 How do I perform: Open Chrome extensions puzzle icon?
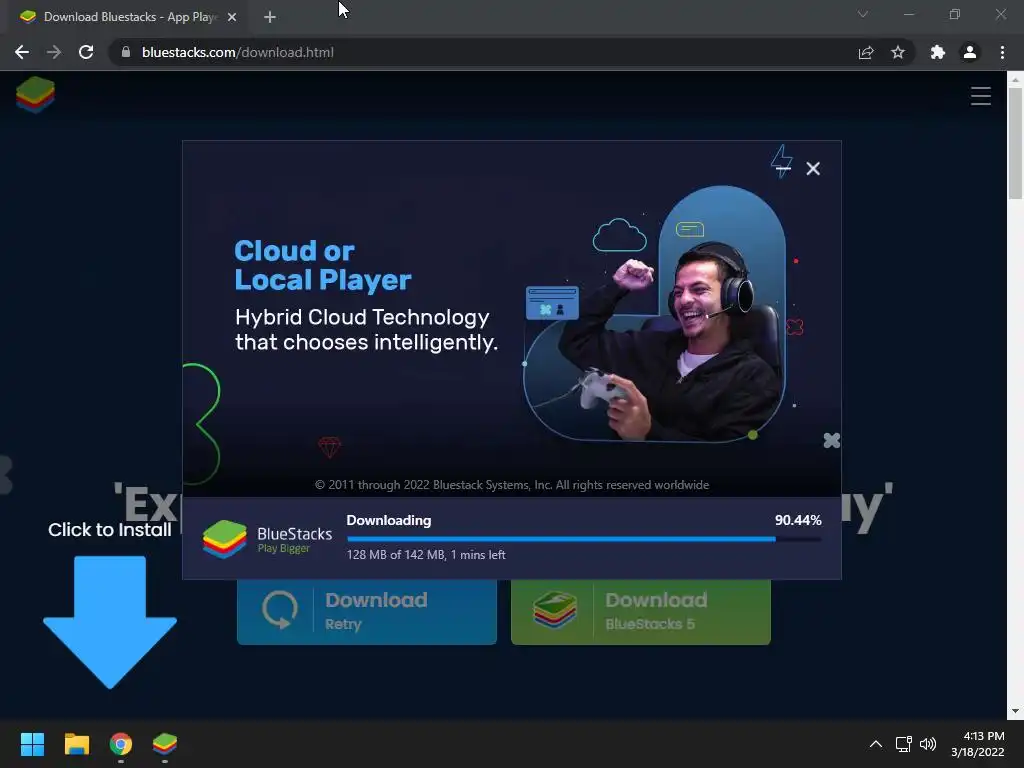(x=938, y=52)
